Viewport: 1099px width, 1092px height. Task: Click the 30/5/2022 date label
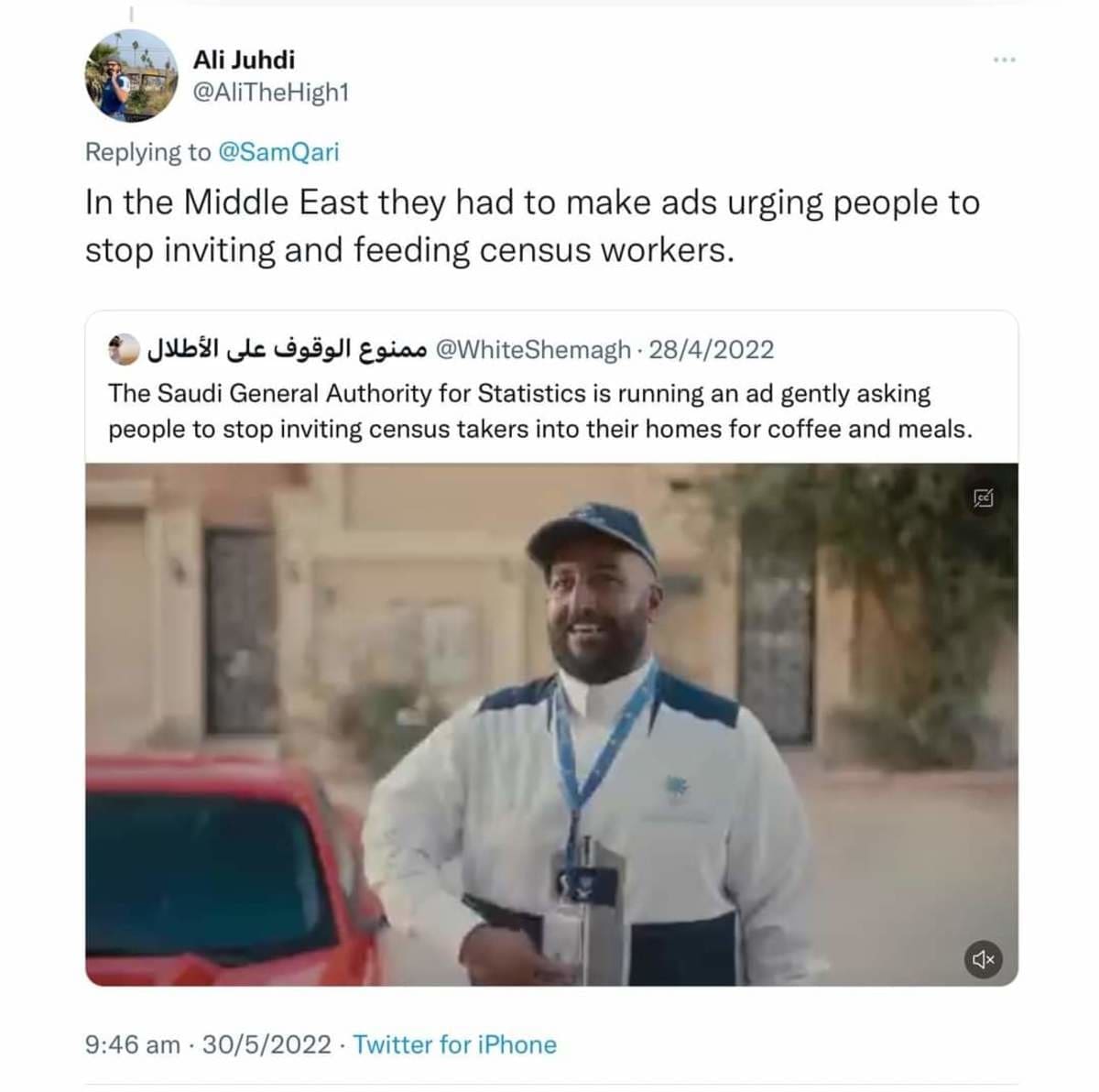267,1044
